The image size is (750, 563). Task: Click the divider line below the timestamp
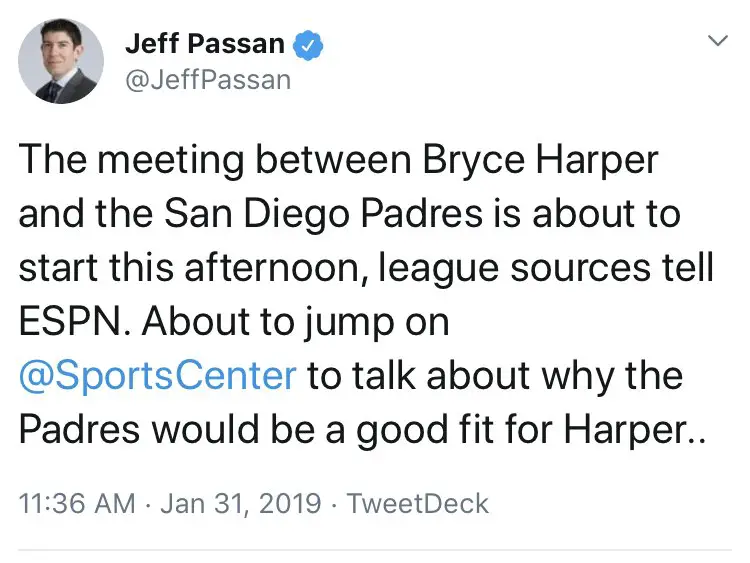[x=375, y=549]
